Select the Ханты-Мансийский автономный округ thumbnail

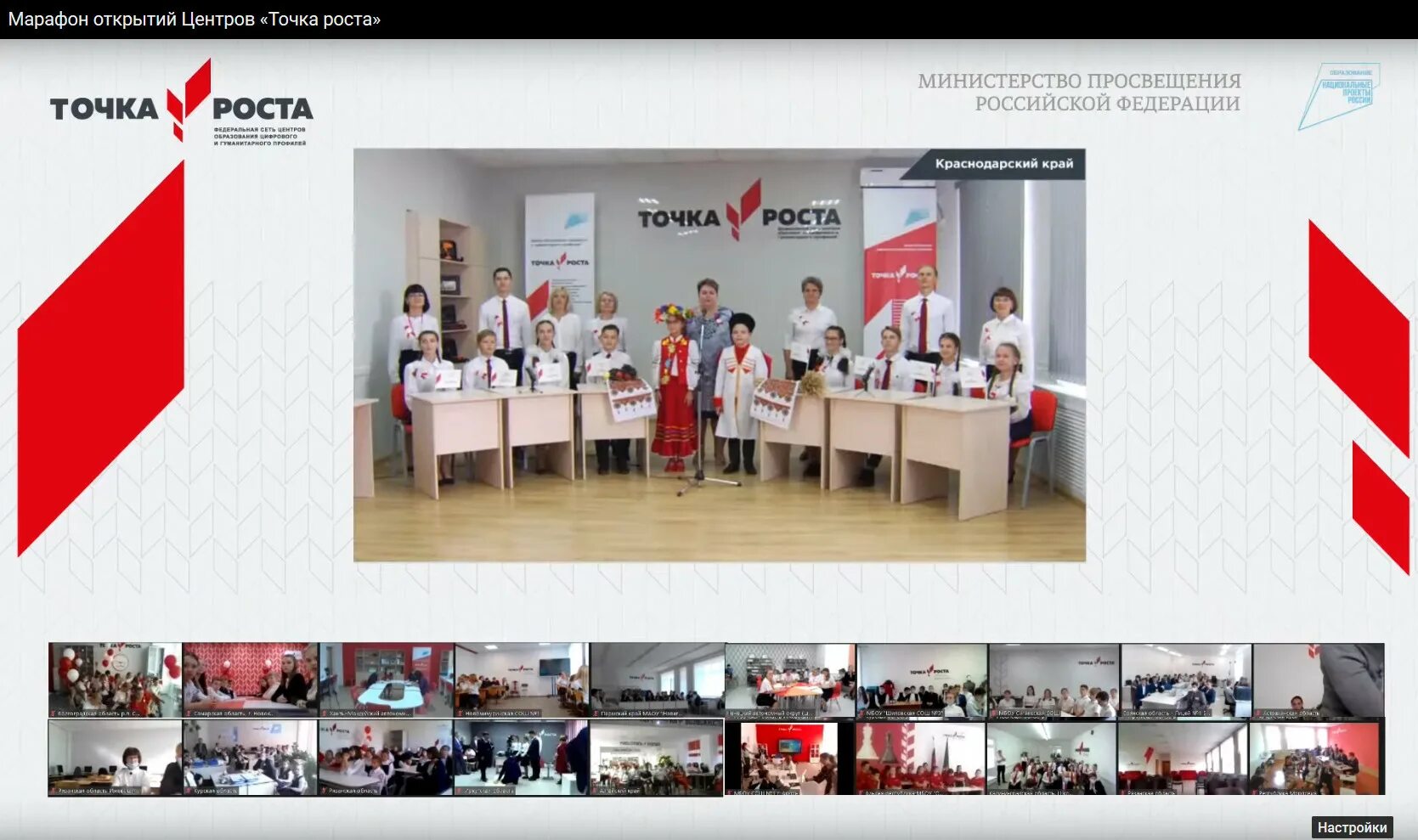pyautogui.click(x=387, y=680)
